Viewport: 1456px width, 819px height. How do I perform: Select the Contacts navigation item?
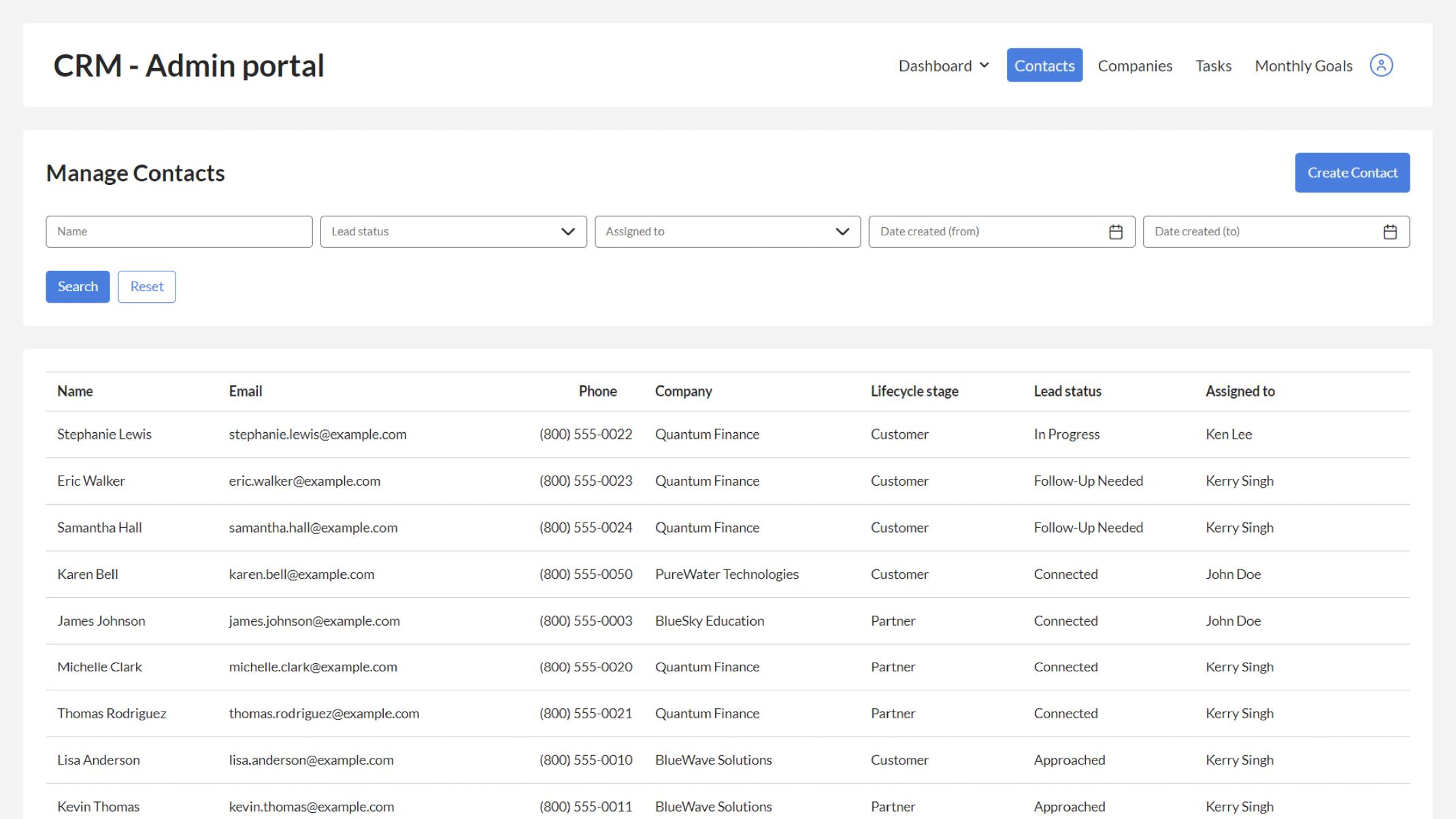[1044, 65]
